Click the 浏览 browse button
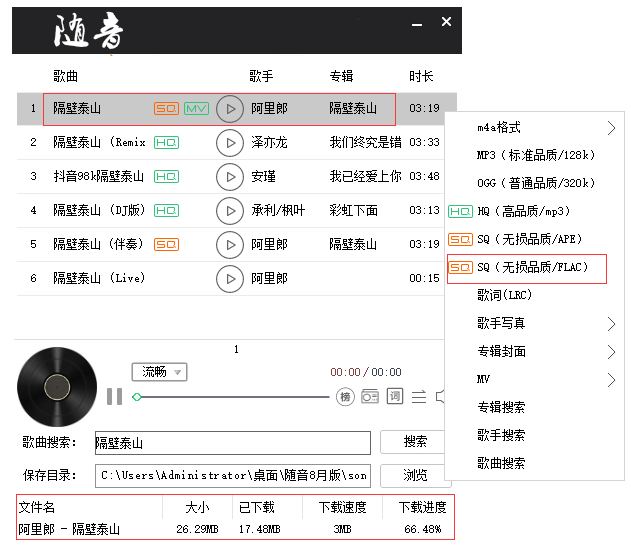Image resolution: width=631 pixels, height=548 pixels. click(x=414, y=475)
